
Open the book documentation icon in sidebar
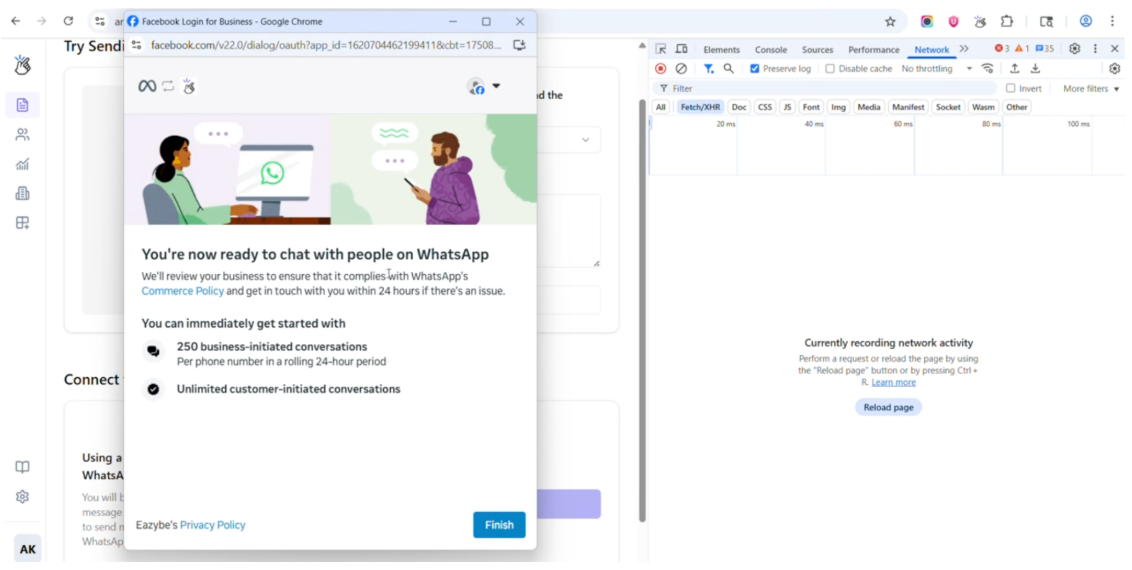click(x=22, y=467)
